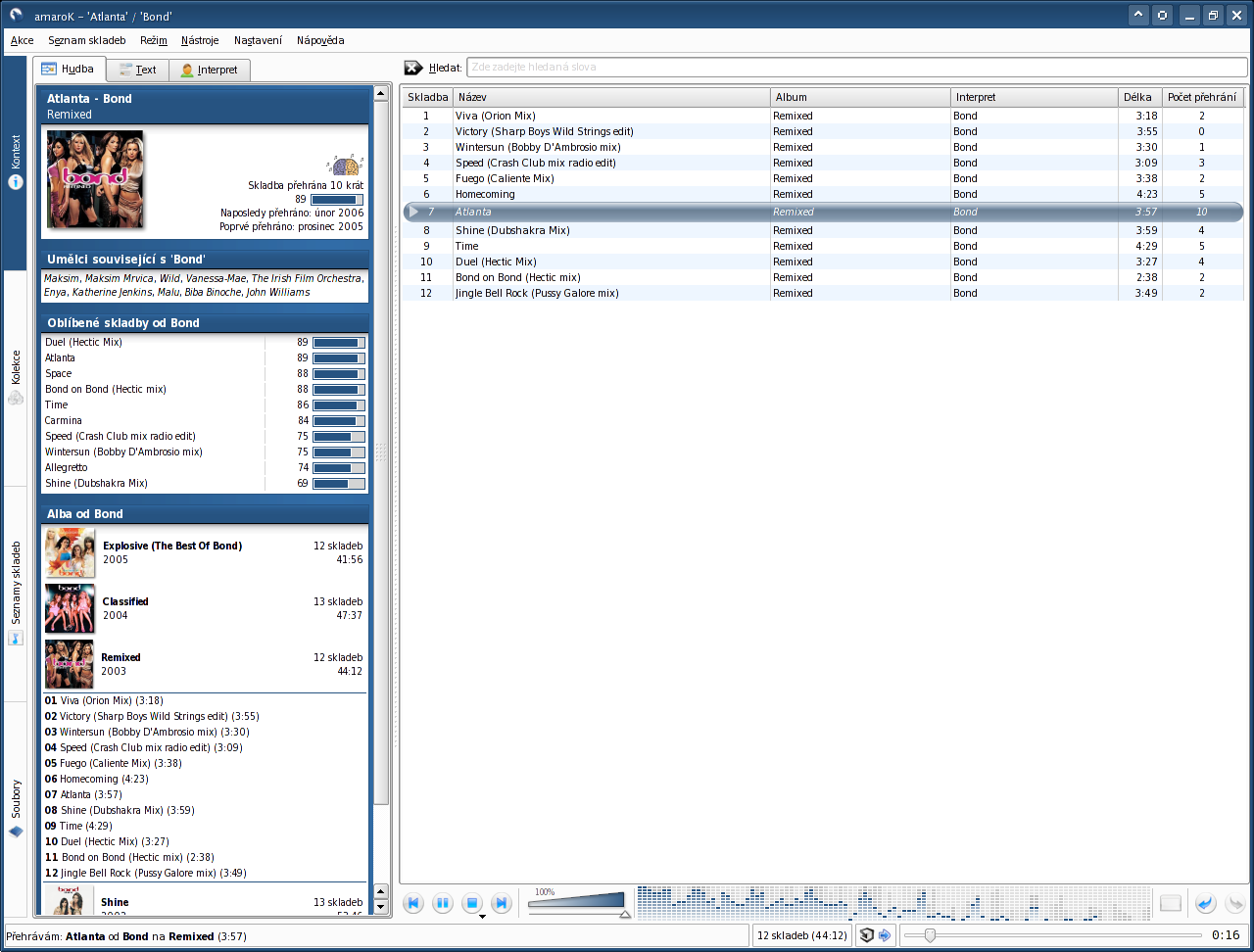Open the Kolekce sidebar panel
1254x952 pixels.
pos(16,378)
